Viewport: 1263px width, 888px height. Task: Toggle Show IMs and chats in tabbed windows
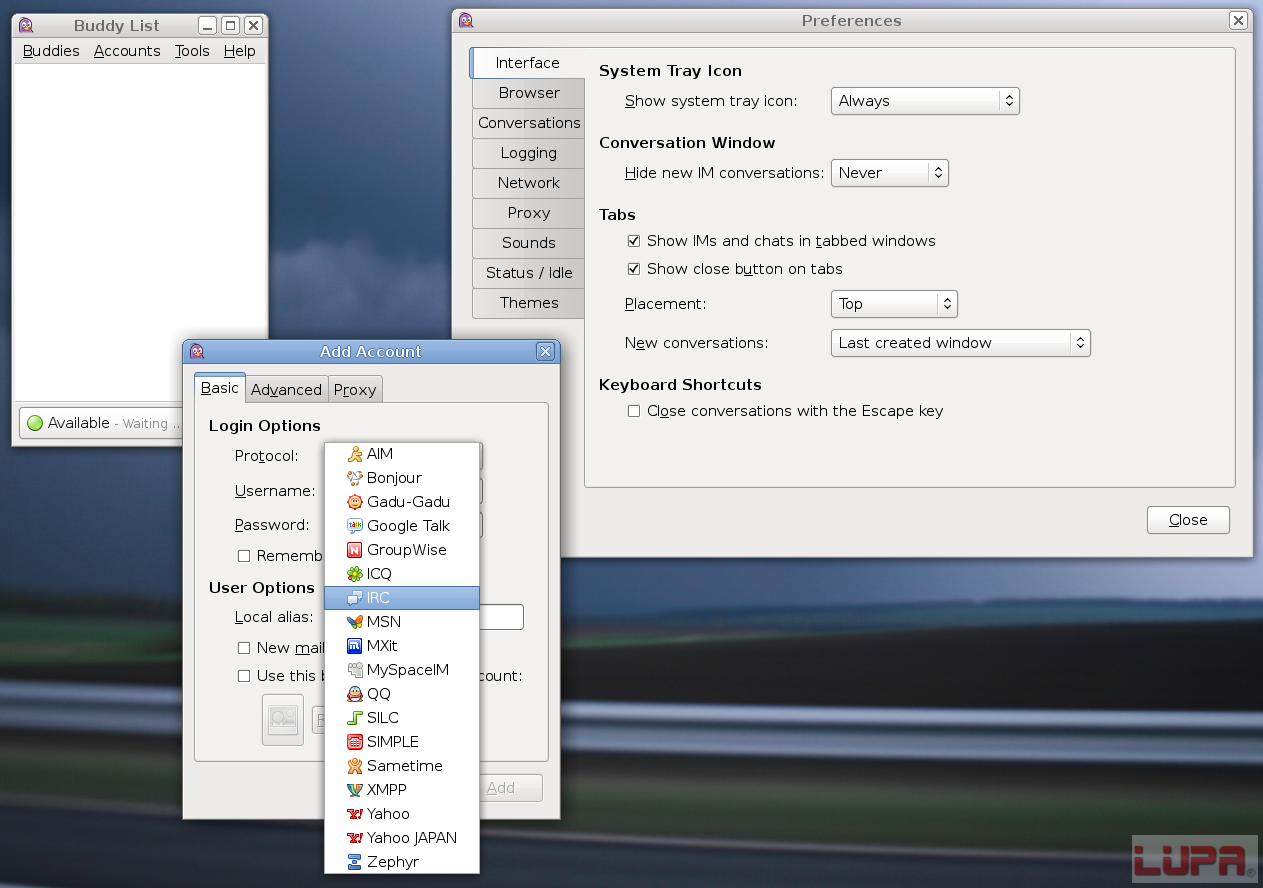(633, 241)
